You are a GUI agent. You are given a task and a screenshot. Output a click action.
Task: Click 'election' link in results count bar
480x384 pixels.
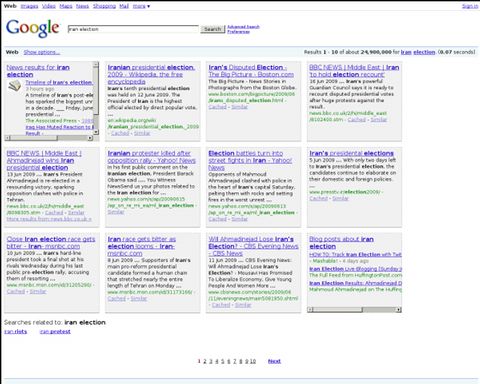click(424, 52)
